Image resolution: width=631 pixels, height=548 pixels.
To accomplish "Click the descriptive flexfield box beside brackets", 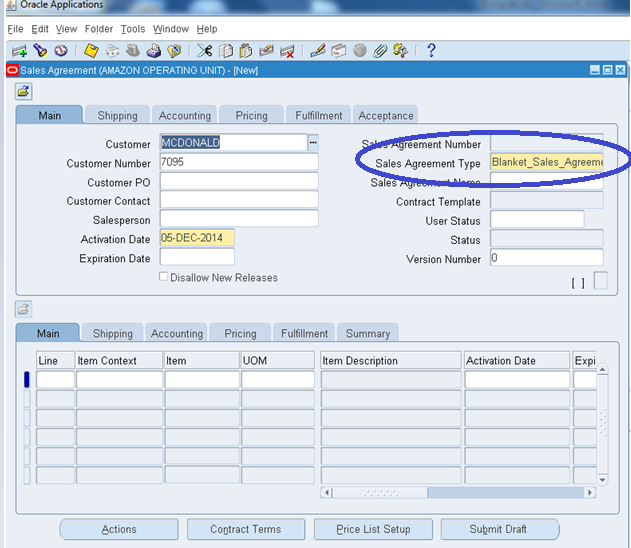I will 600,280.
